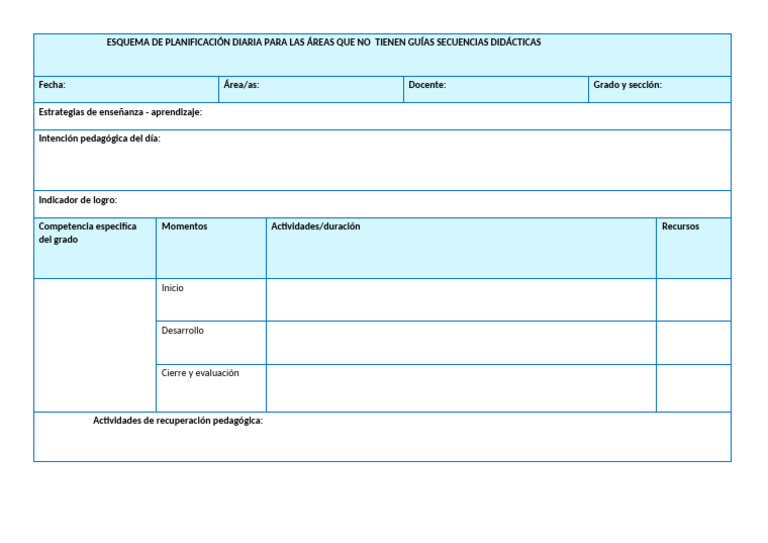Click 'Estrategias de enseñanza - aprendizaje:' row
This screenshot has height=543, width=768.
(382, 116)
